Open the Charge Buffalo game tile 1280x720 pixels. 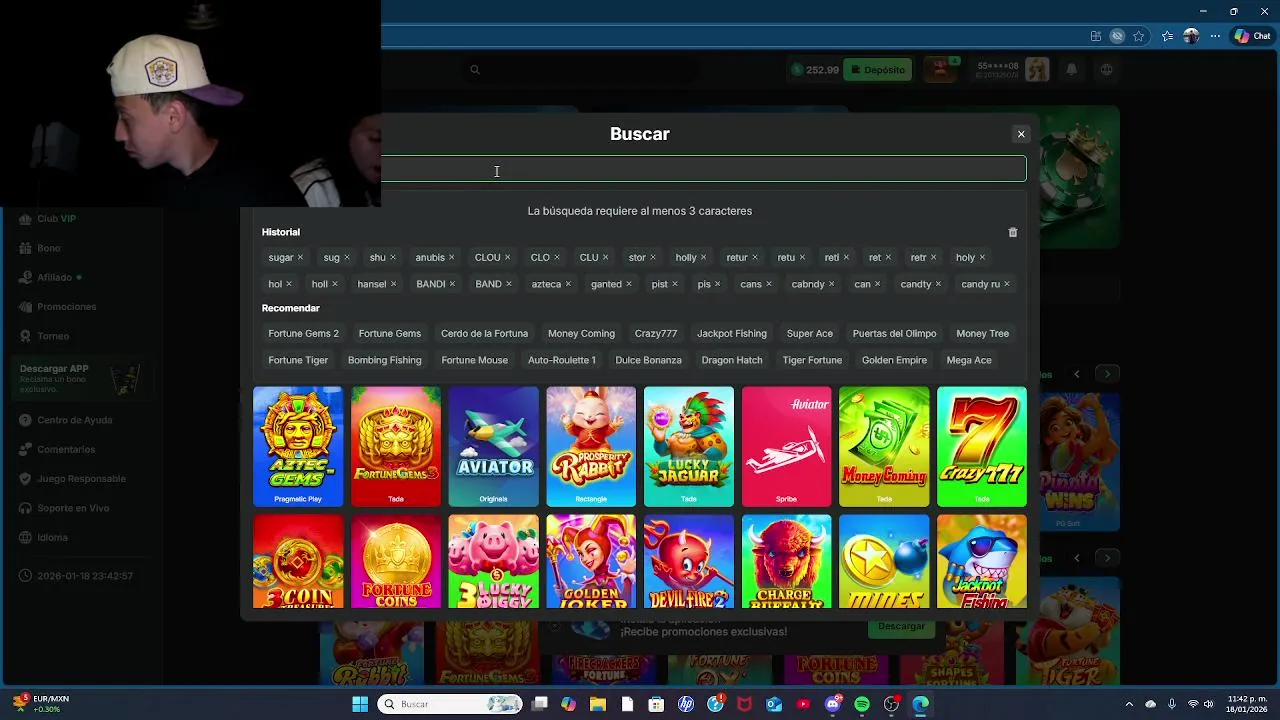787,562
